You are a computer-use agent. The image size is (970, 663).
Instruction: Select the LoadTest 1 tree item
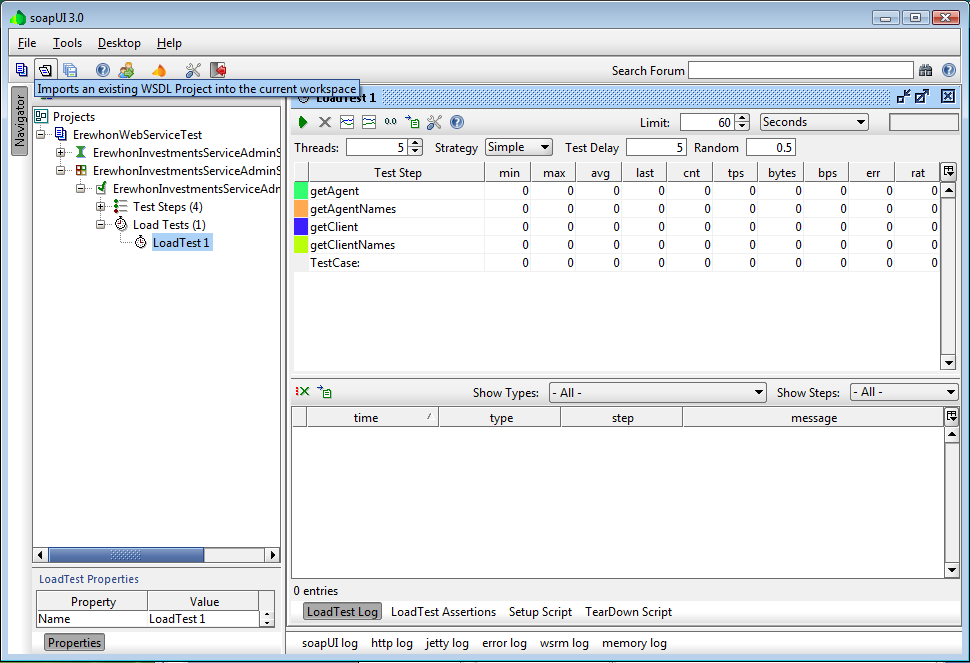pyautogui.click(x=181, y=242)
